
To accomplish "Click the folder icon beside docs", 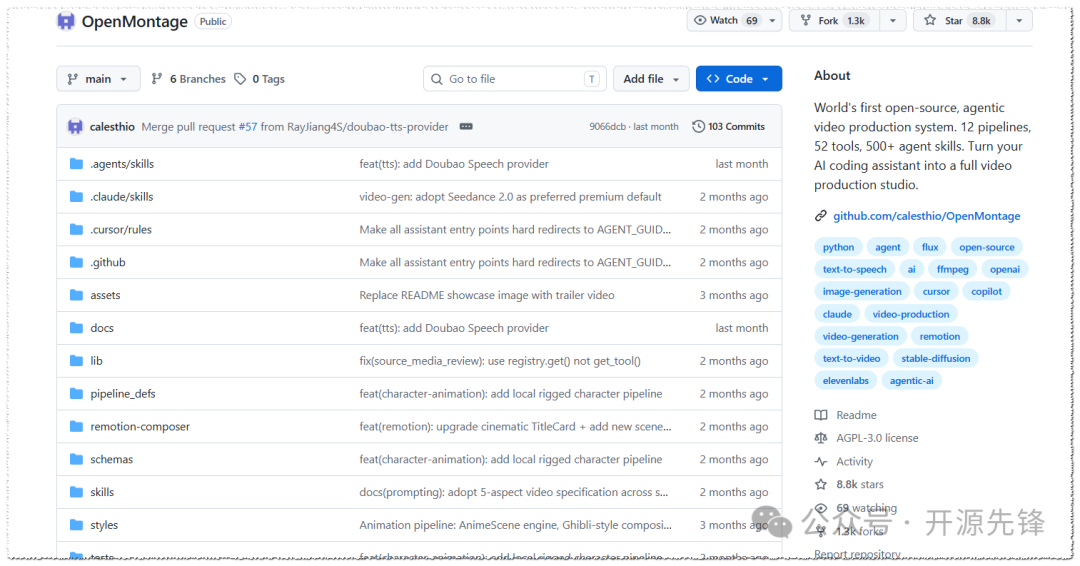I will pos(76,328).
